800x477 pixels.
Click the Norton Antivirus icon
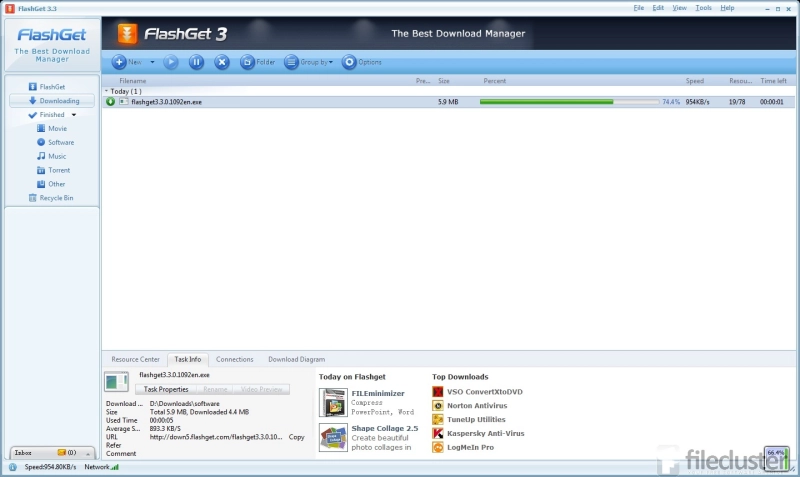(438, 406)
